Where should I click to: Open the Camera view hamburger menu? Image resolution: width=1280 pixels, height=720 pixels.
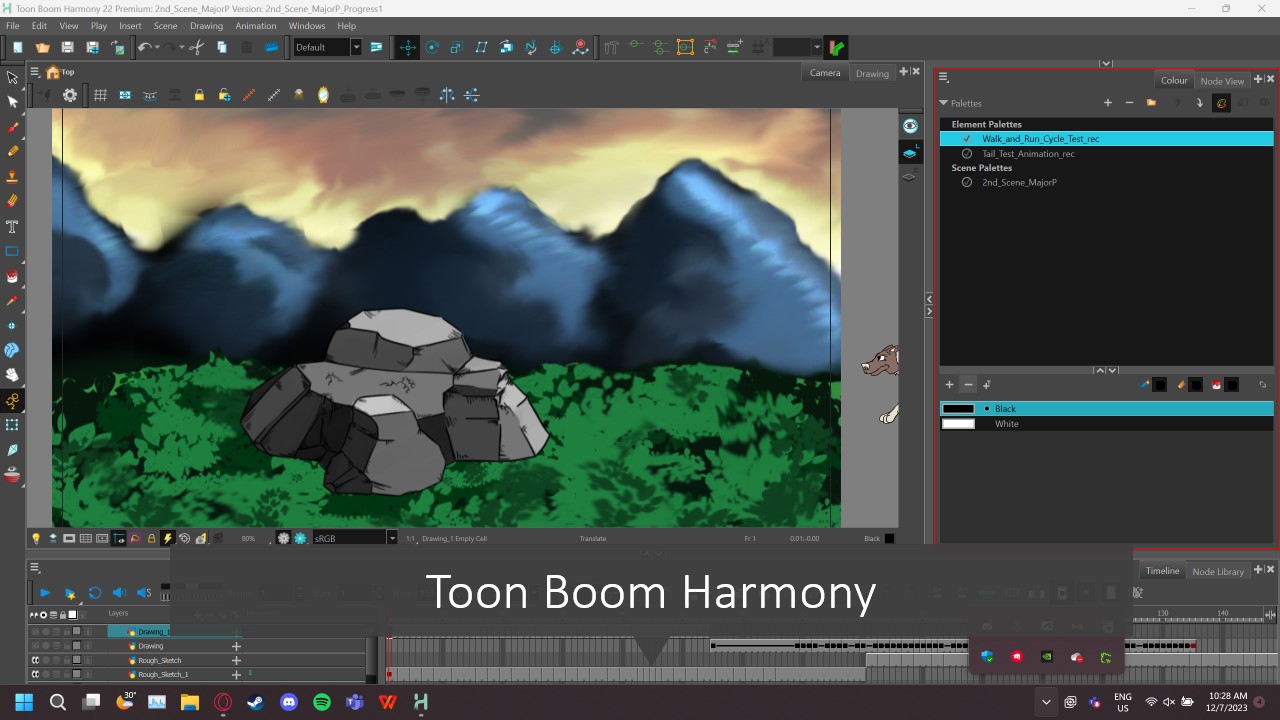34,72
